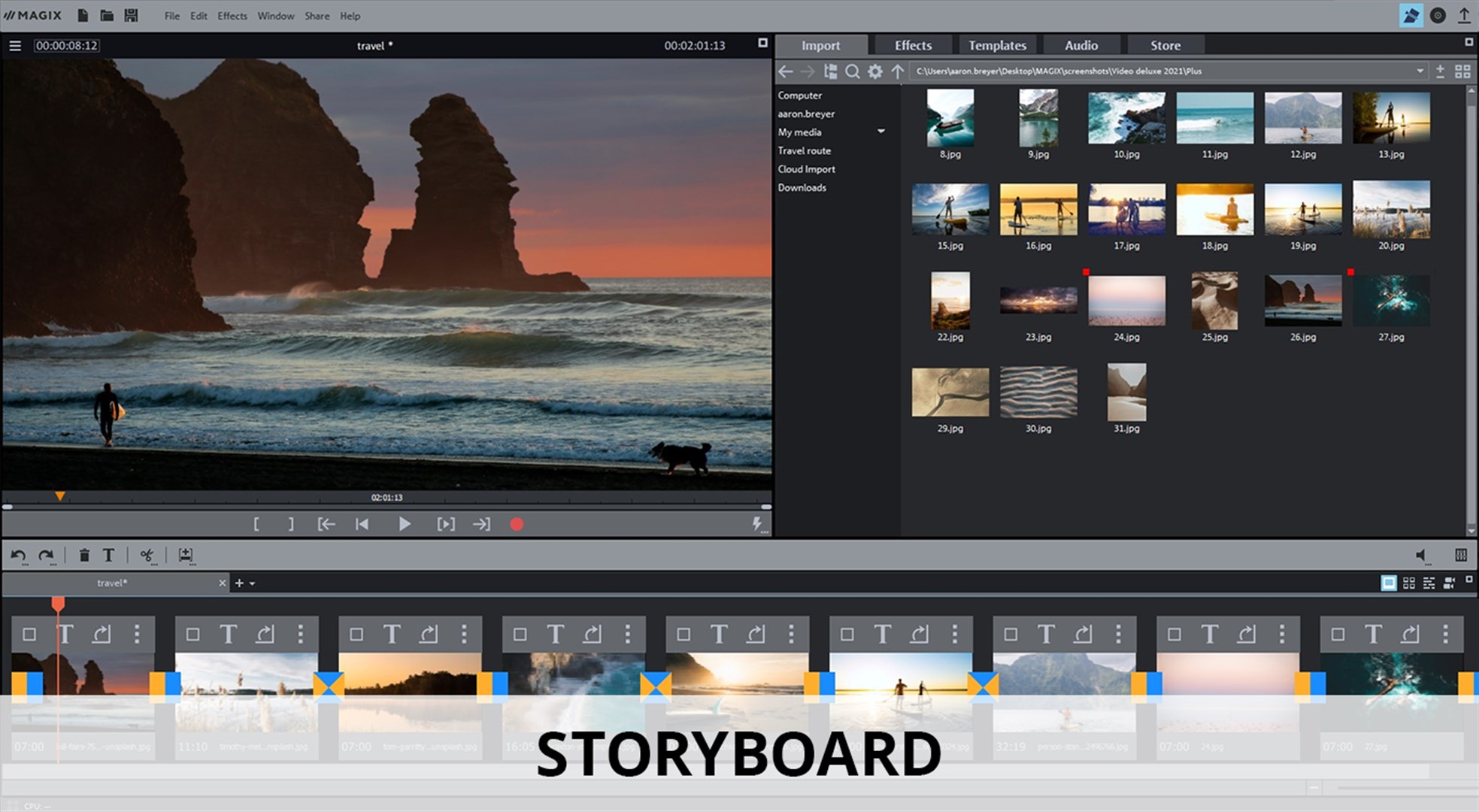This screenshot has height=812, width=1479.
Task: Expand the folder path dropdown
Action: pos(1420,71)
